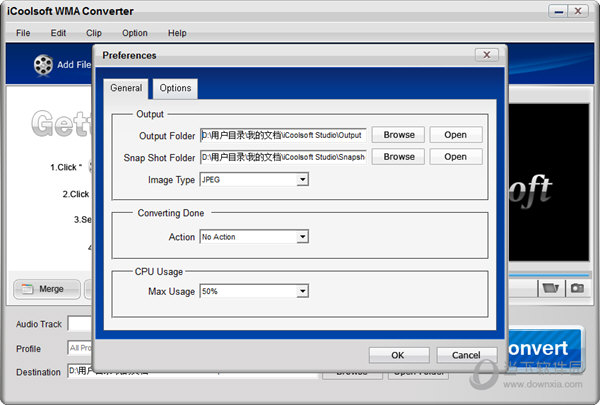
Task: Browse for the Snap Shot Folder
Action: pos(398,157)
